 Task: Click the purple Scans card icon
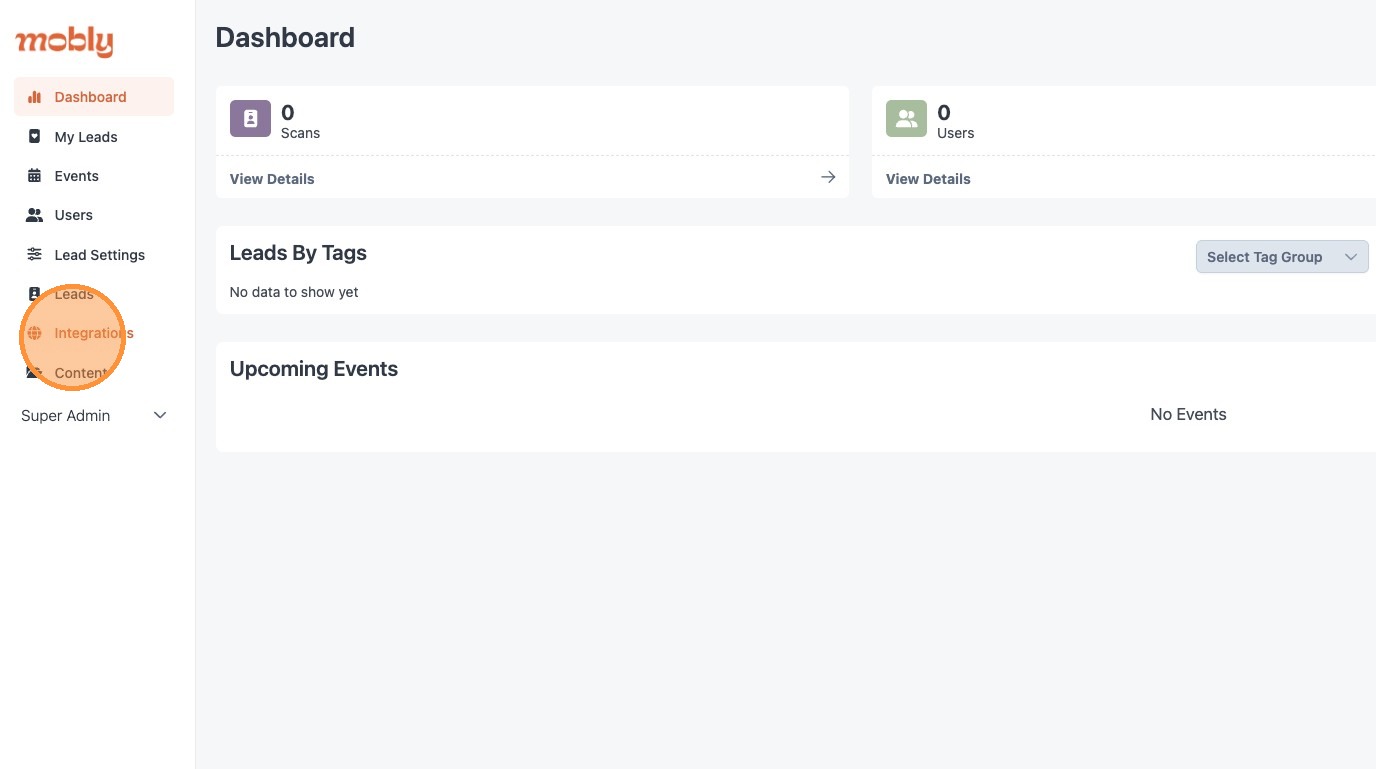click(250, 119)
